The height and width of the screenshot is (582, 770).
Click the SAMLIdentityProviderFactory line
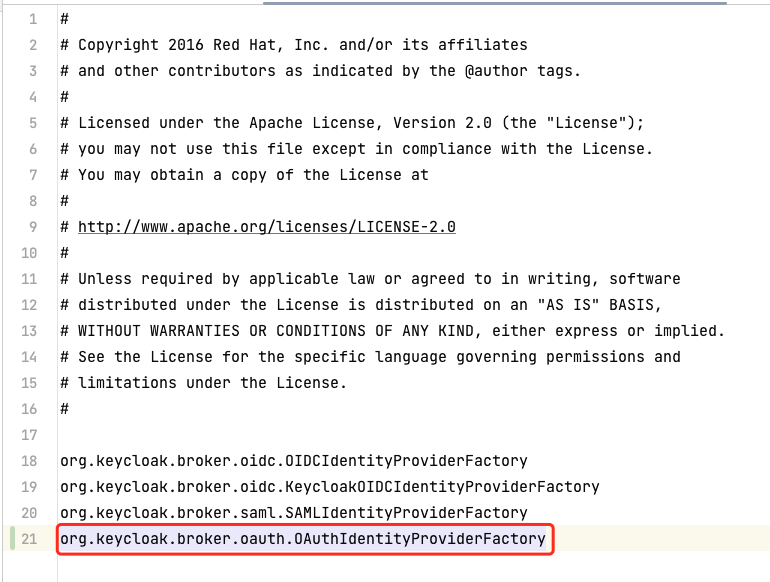(294, 513)
